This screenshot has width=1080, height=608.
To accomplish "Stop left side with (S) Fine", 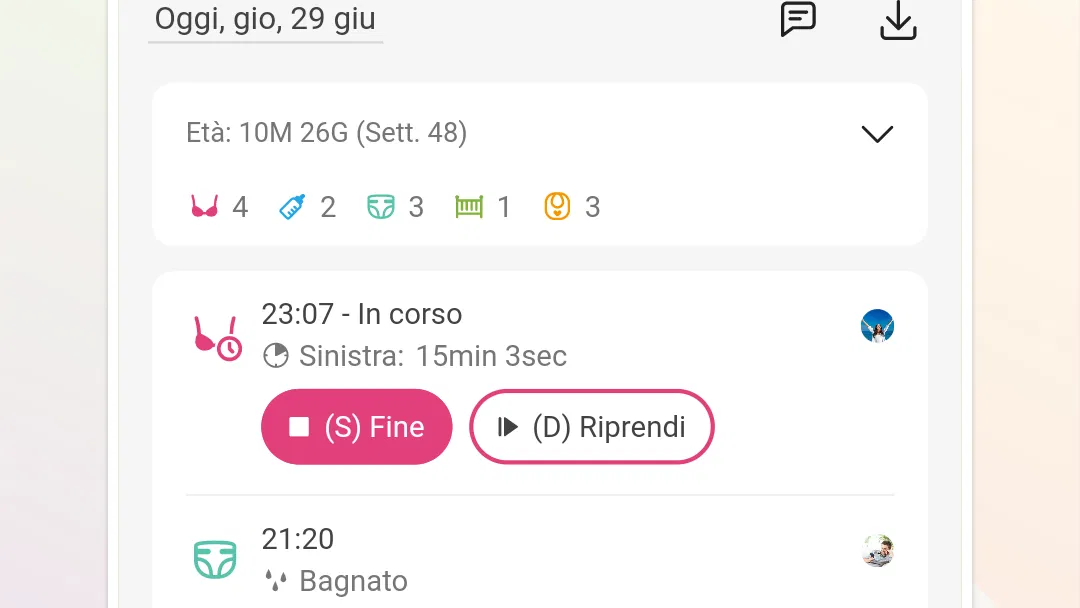I will tap(357, 427).
